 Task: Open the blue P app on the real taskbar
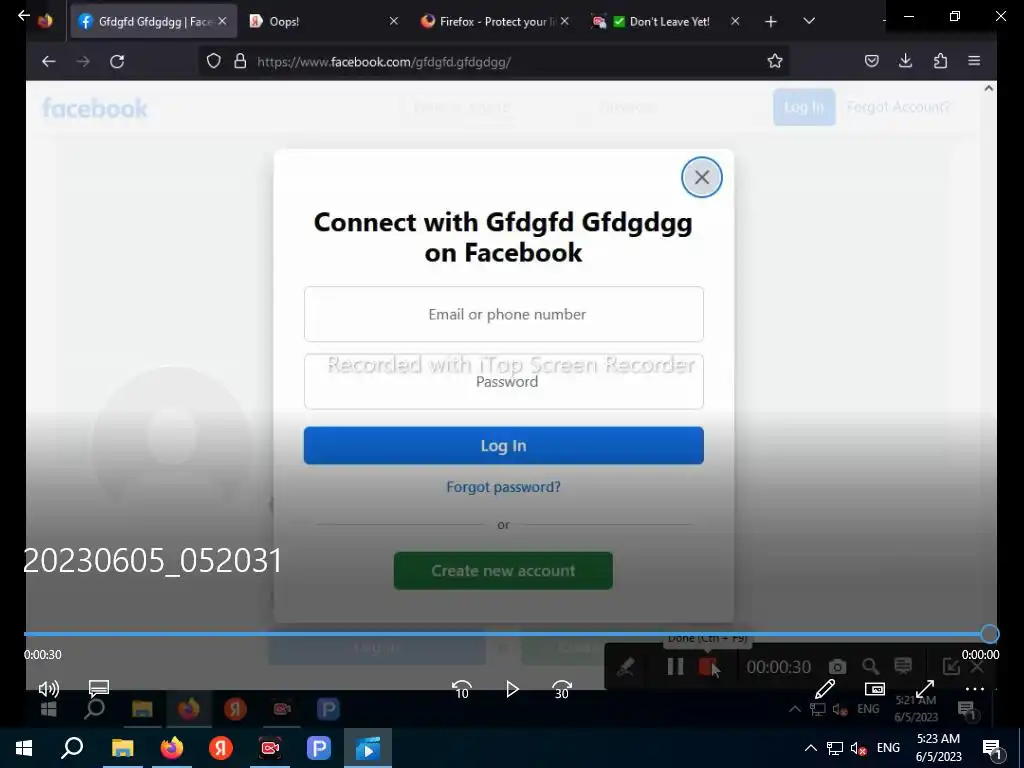click(319, 748)
